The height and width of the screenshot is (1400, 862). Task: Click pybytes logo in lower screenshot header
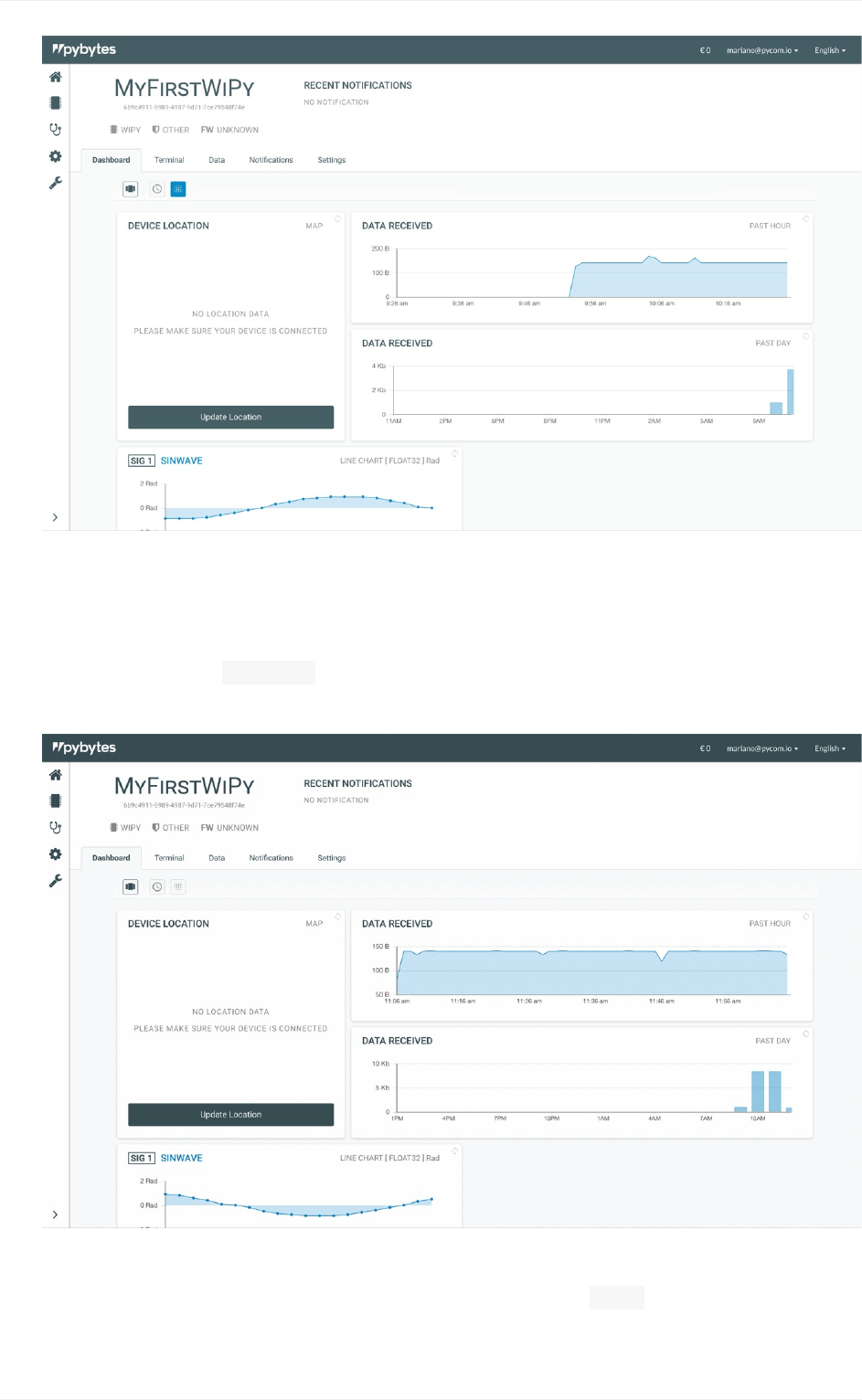(84, 748)
